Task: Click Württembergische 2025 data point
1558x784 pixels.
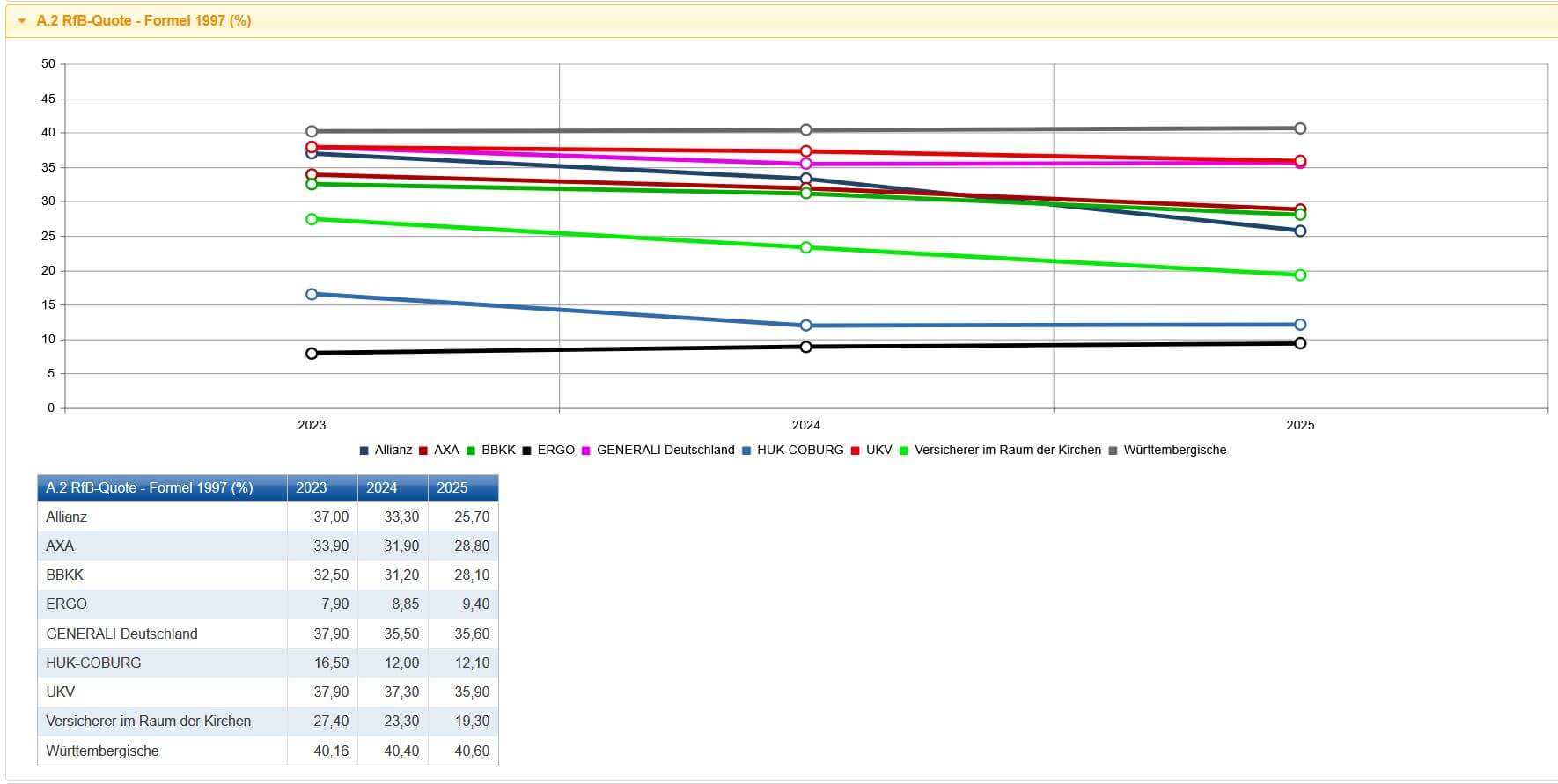Action: pyautogui.click(x=1300, y=128)
